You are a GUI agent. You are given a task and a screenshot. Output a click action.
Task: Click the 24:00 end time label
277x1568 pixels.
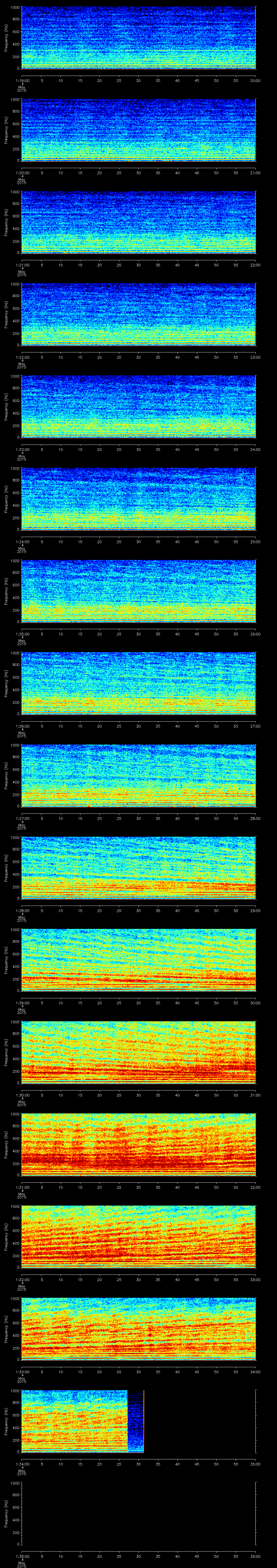(256, 449)
